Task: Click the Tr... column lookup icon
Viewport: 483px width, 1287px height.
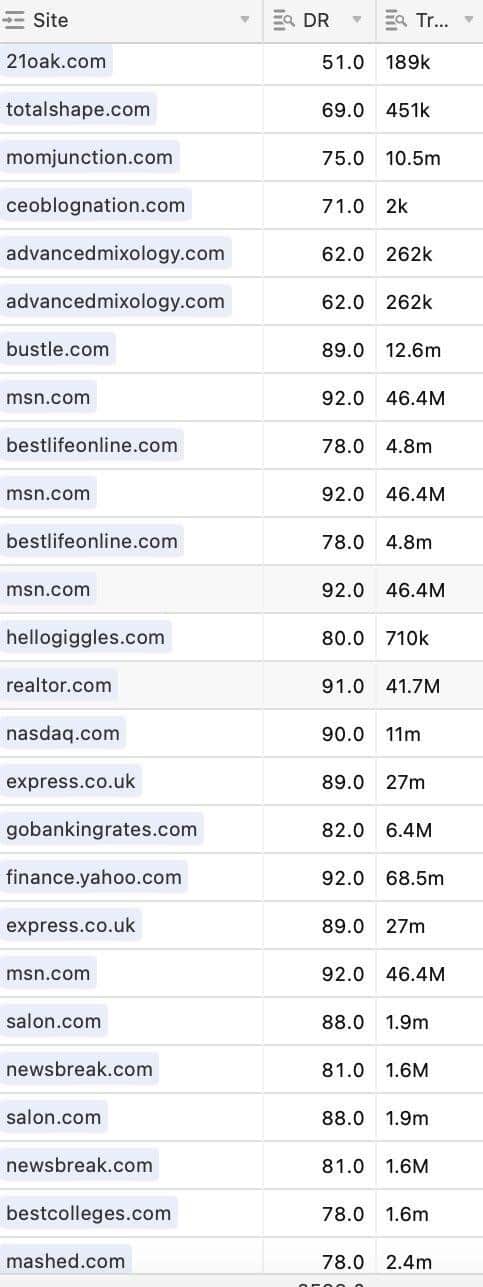Action: 397,20
